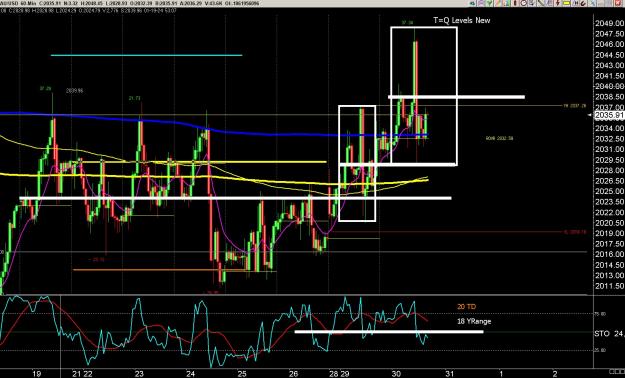
Task: Click the 2049.00 price axis label
Action: coord(609,23)
